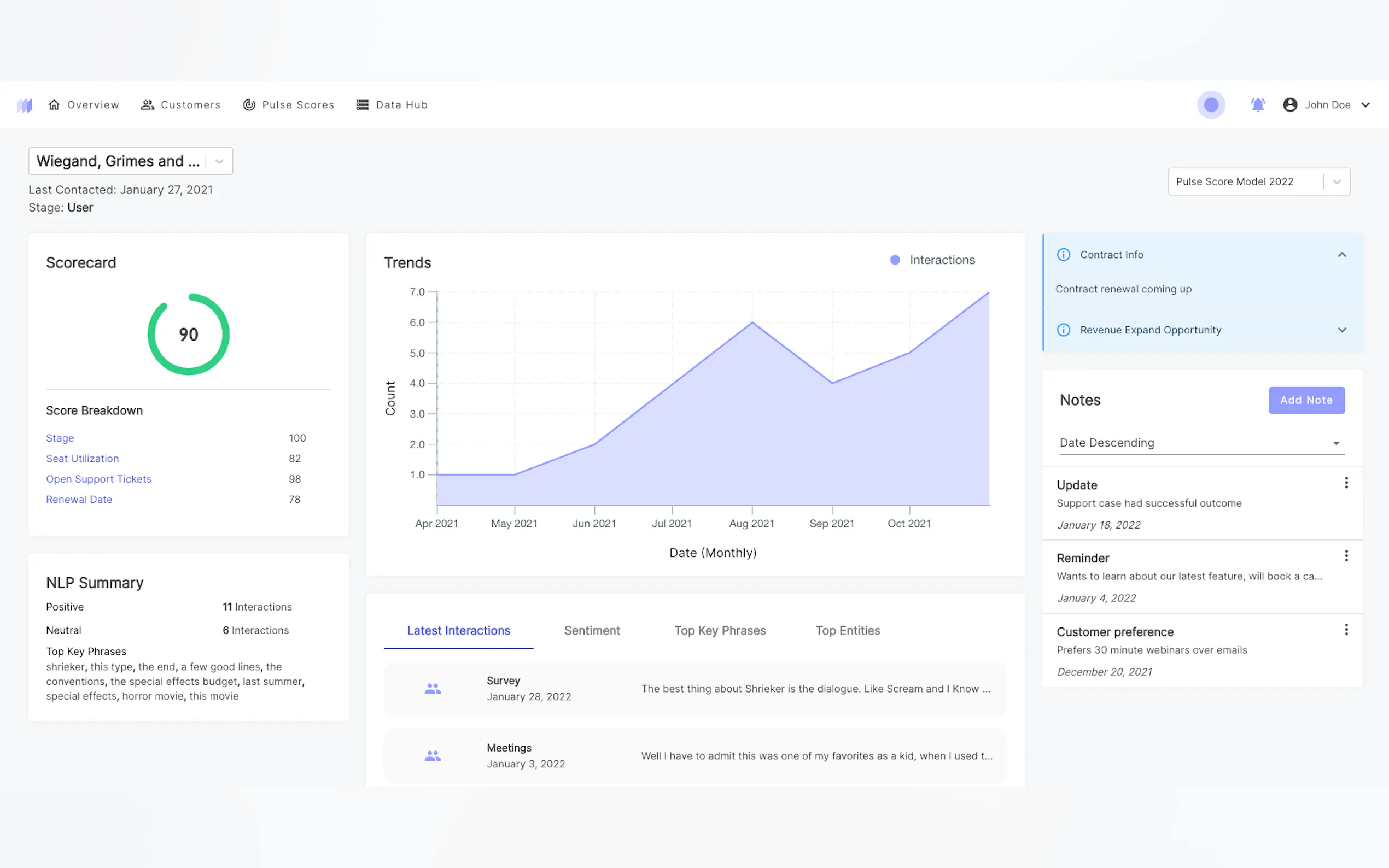Image resolution: width=1389 pixels, height=868 pixels.
Task: Open Customer preference note options menu
Action: click(1346, 630)
